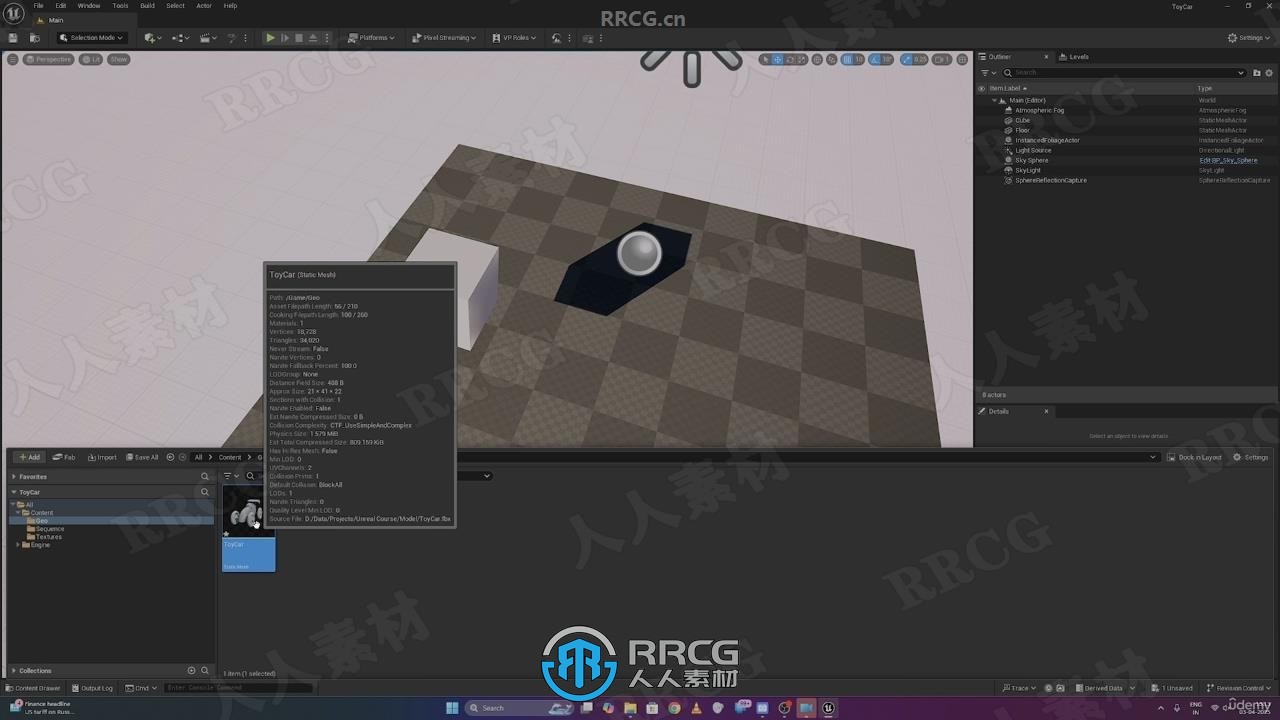Open the Outliner settings gear
Screen dimensions: 1280x720
(x=1269, y=73)
